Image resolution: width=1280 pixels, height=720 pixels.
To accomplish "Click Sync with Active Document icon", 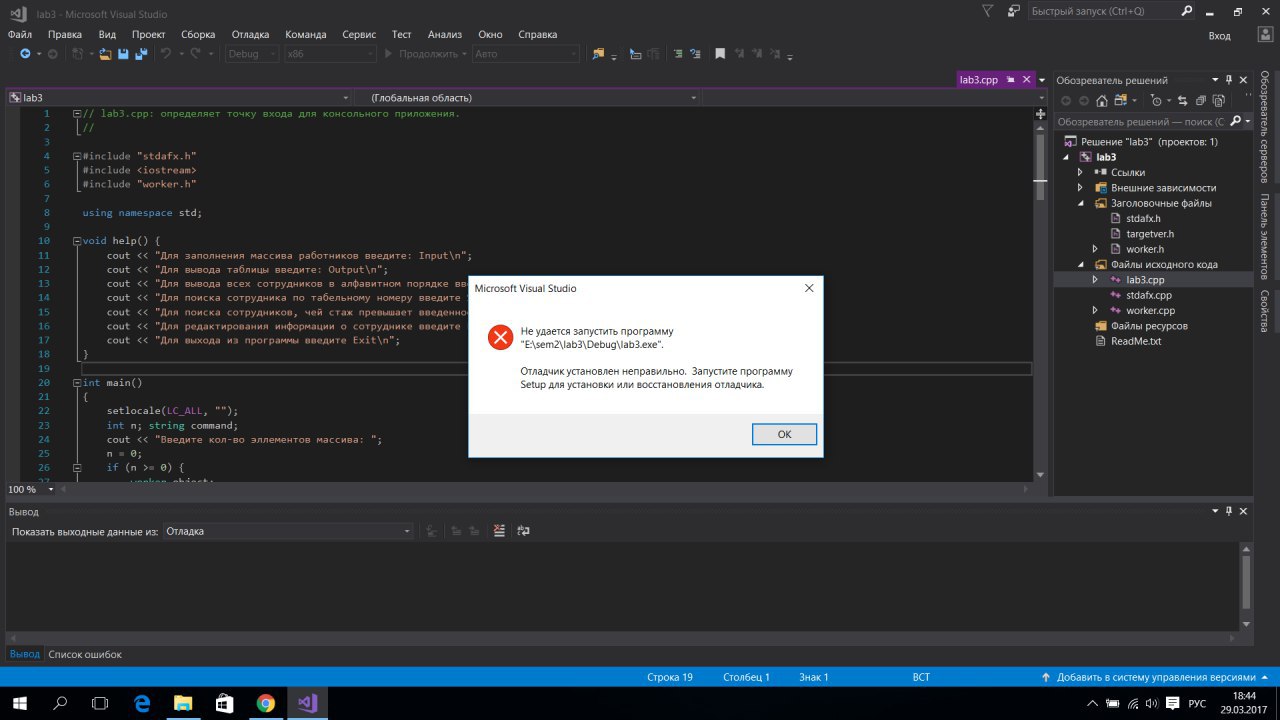I will pyautogui.click(x=1183, y=100).
